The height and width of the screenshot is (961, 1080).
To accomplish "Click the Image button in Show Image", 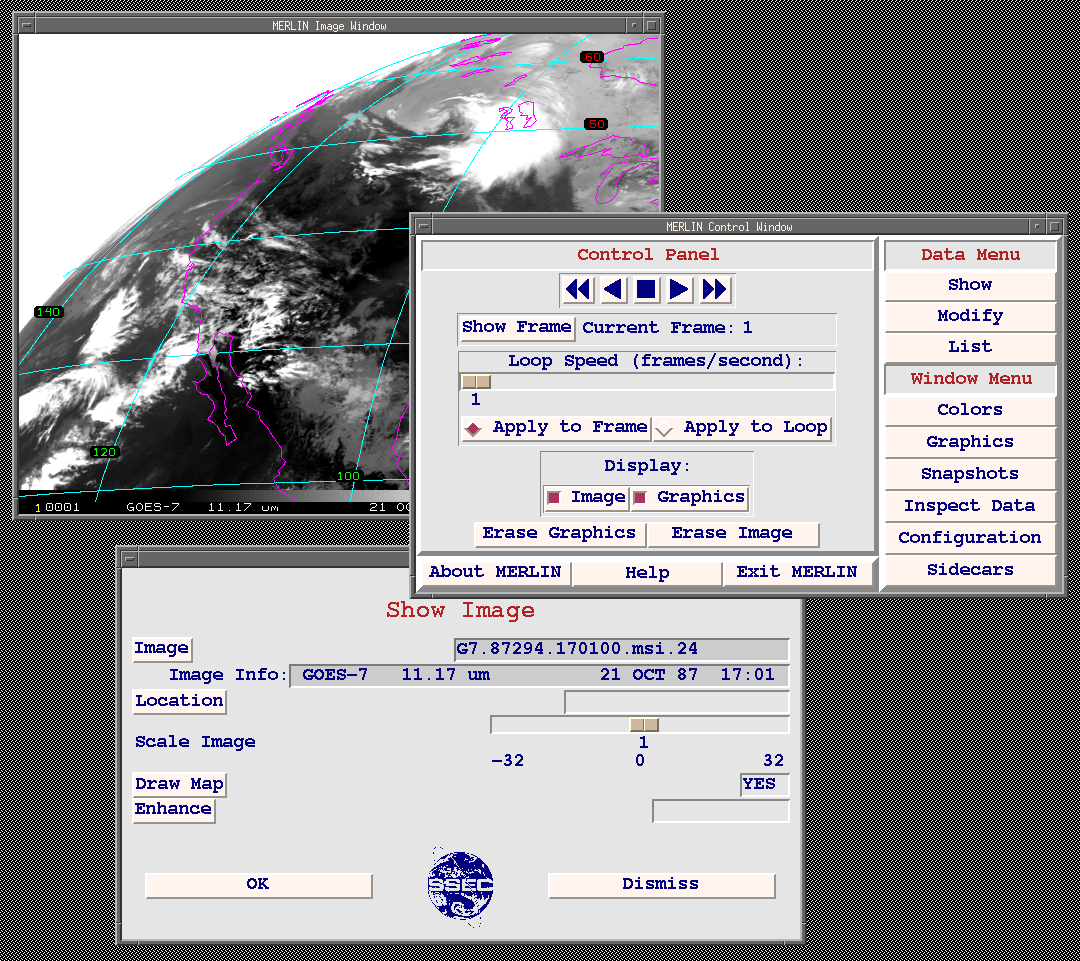I will pos(162,648).
